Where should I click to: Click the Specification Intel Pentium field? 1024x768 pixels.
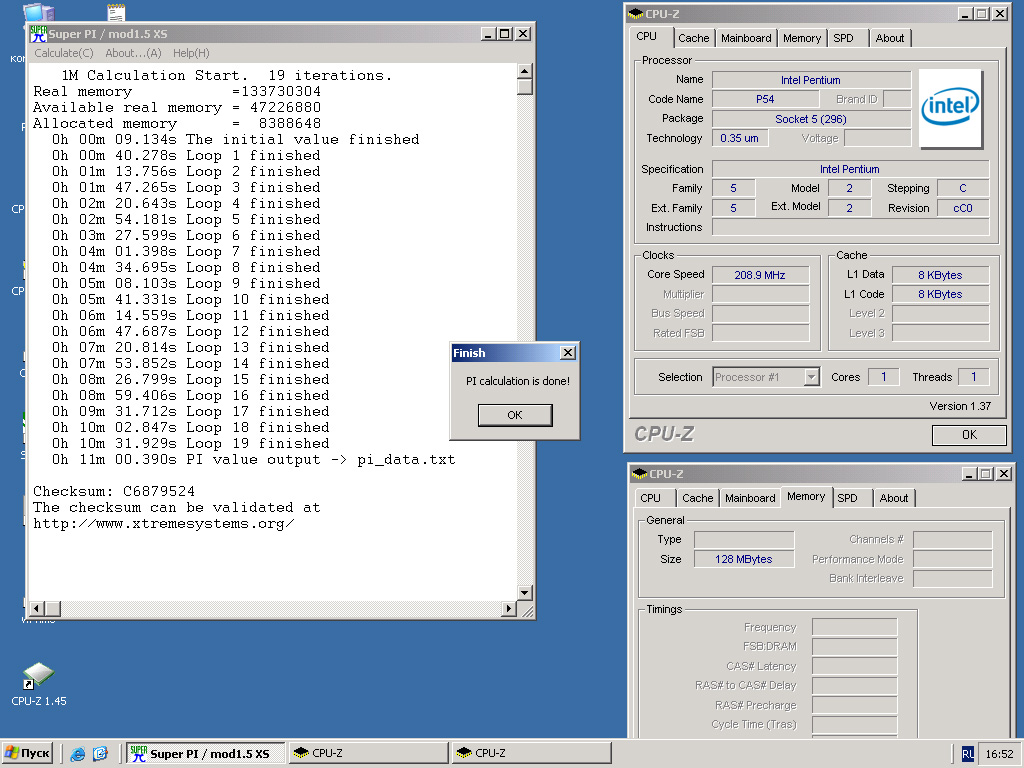click(850, 169)
